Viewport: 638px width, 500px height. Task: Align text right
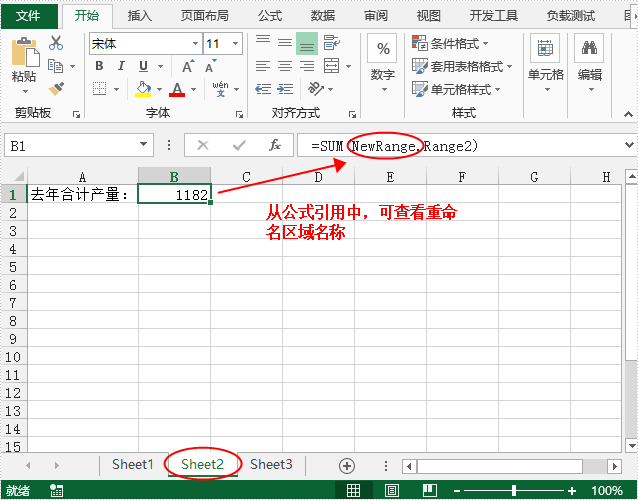coord(307,66)
